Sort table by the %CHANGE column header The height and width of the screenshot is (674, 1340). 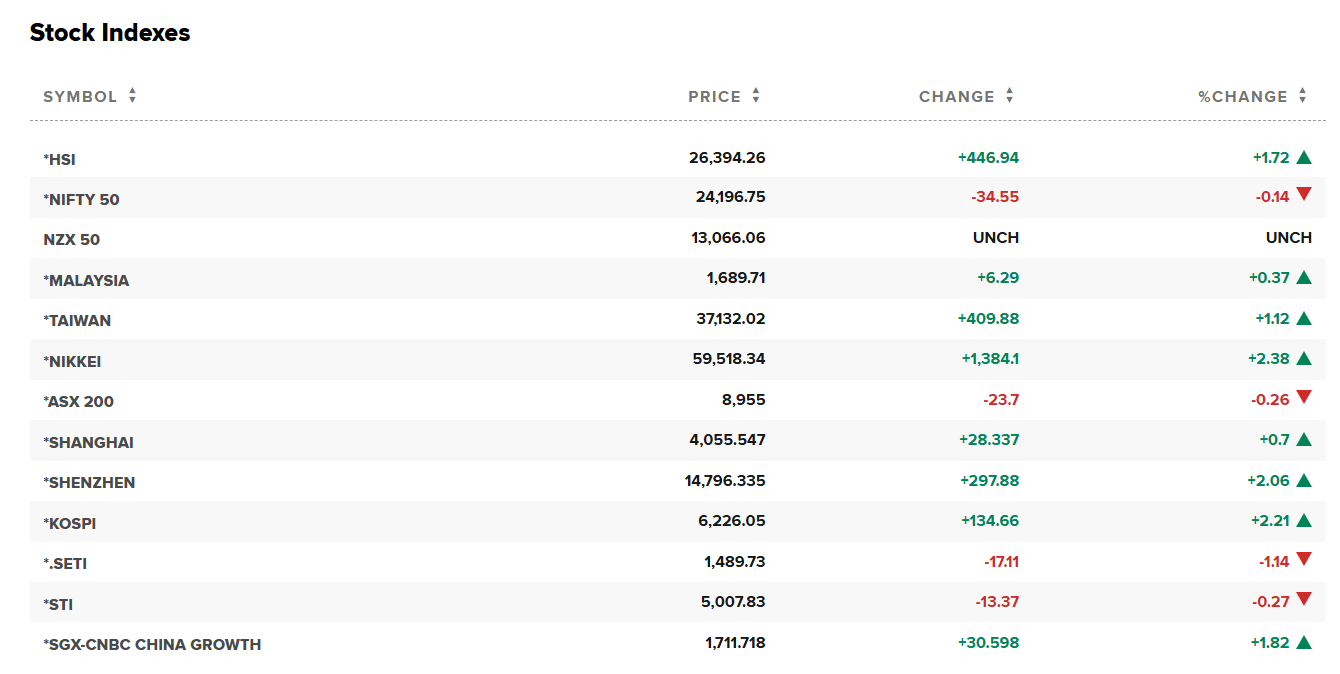point(1242,97)
